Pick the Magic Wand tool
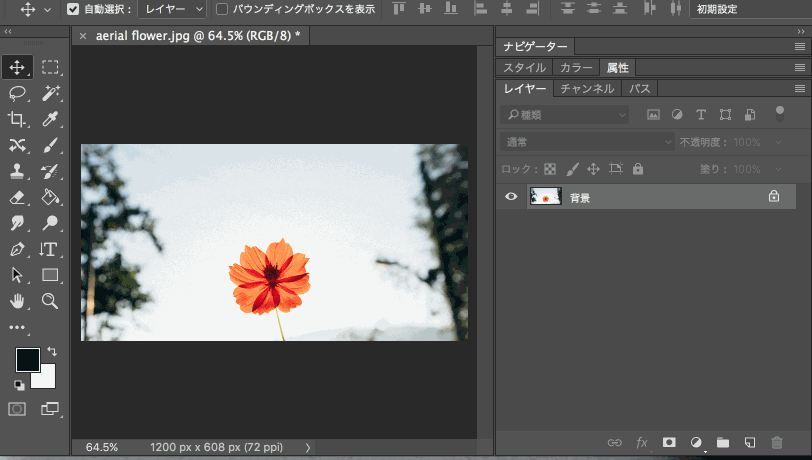The height and width of the screenshot is (460, 812). click(50, 93)
